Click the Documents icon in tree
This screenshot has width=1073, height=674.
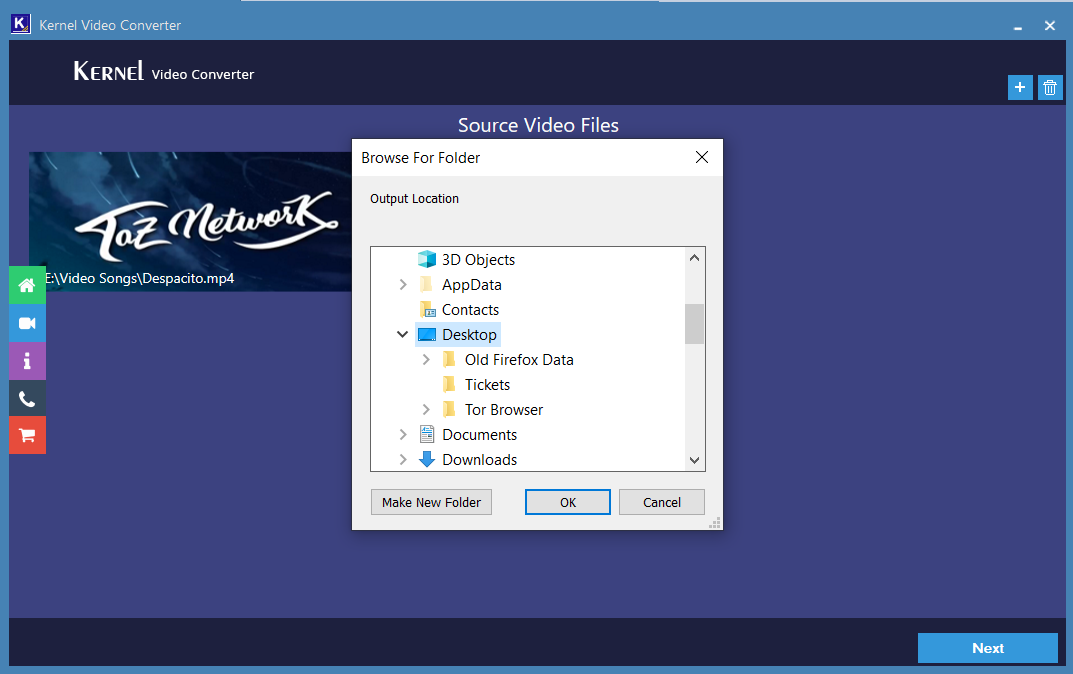pyautogui.click(x=427, y=435)
